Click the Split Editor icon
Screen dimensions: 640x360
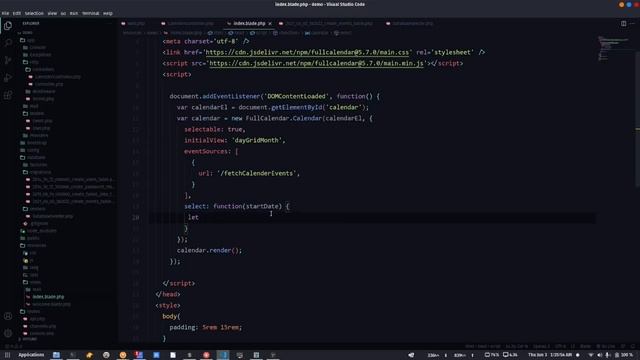623,23
